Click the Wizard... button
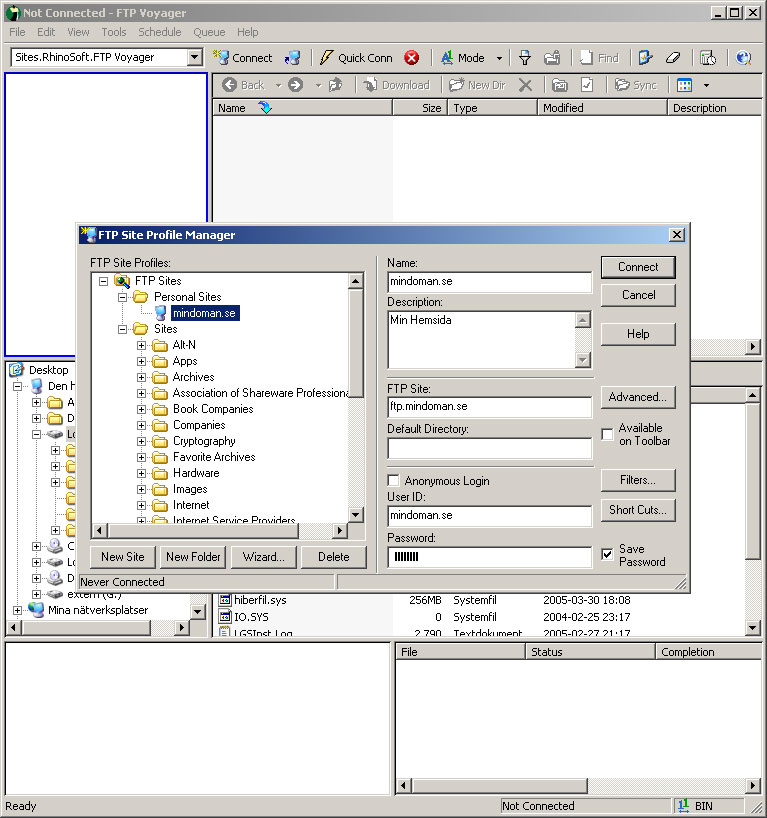The width and height of the screenshot is (767, 818). point(263,557)
